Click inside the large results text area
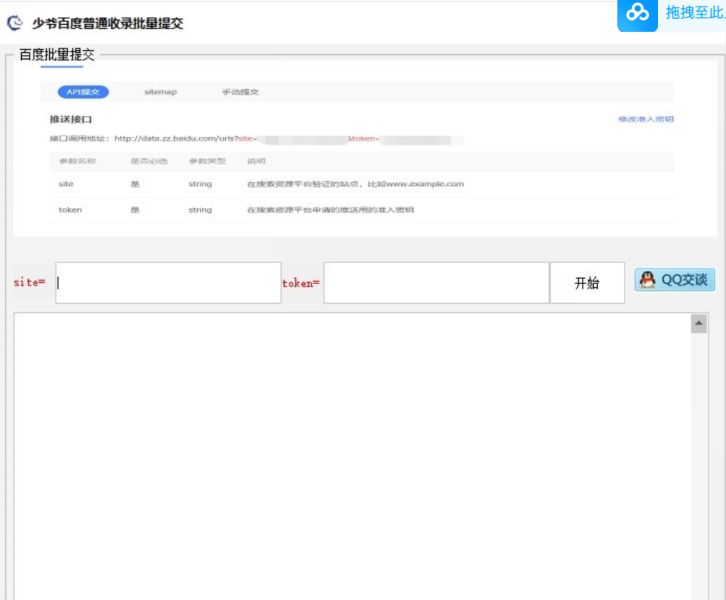This screenshot has width=726, height=600. tap(352, 456)
